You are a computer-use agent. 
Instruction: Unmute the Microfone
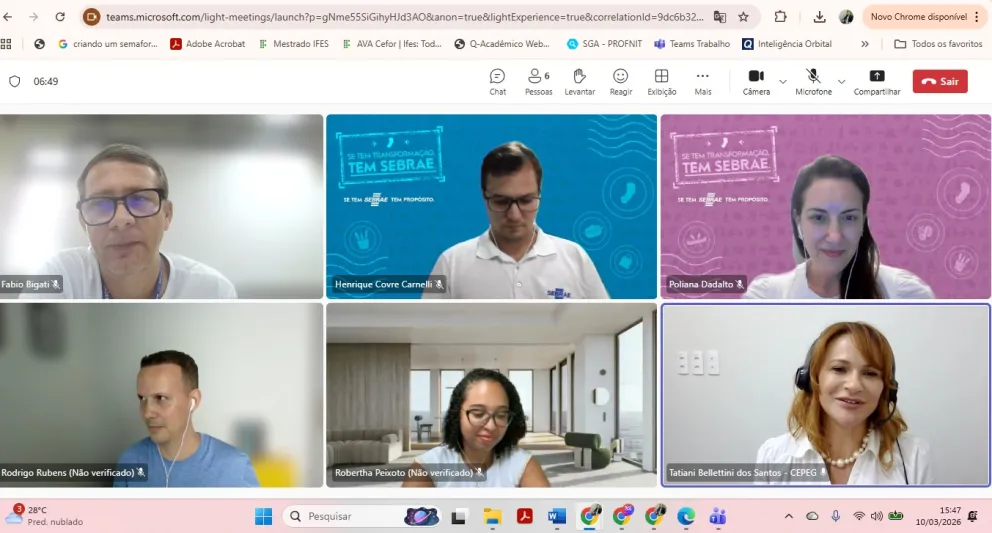(x=813, y=81)
